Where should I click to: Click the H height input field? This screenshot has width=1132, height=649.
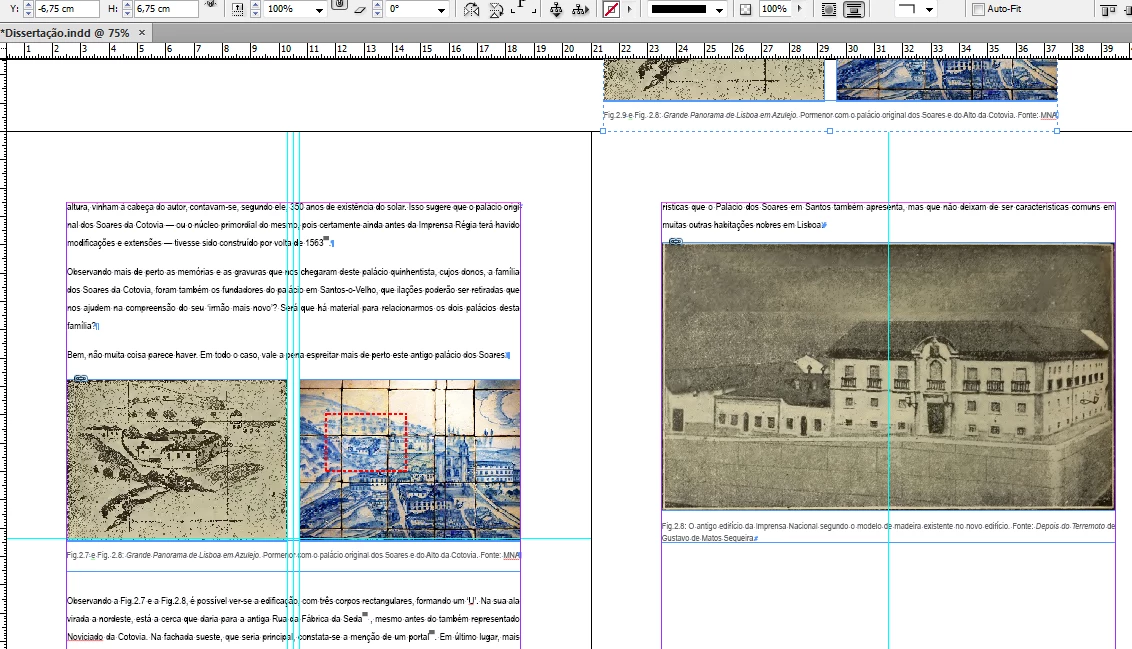point(166,9)
